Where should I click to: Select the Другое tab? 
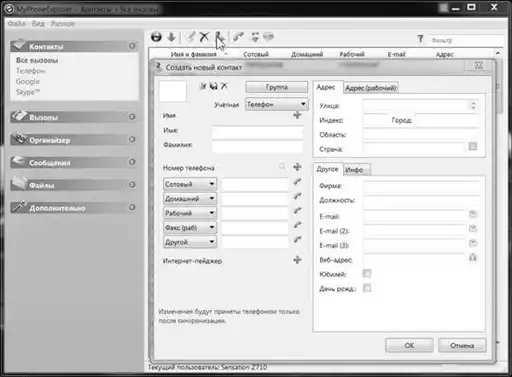tap(327, 169)
